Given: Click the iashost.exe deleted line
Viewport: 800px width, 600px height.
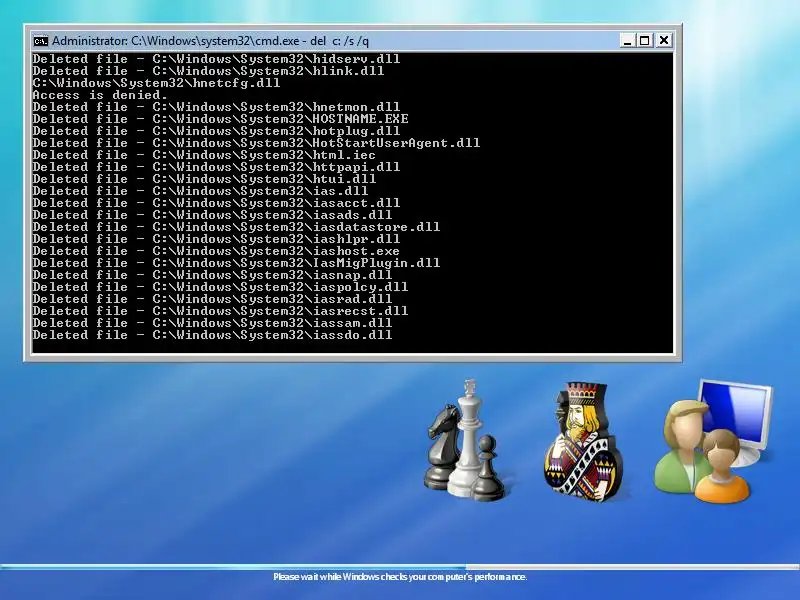Looking at the screenshot, I should (216, 251).
